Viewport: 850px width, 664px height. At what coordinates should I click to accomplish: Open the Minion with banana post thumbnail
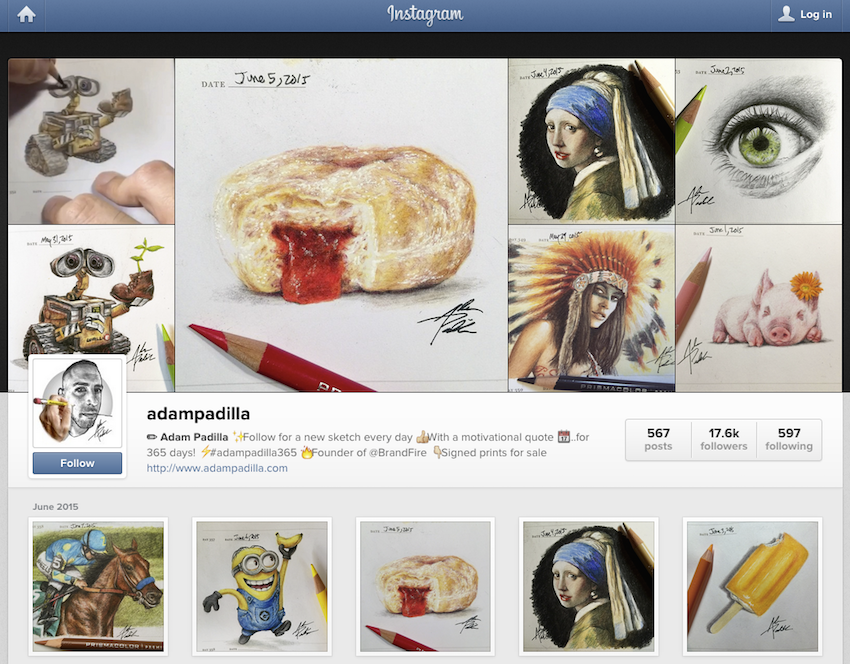(262, 586)
